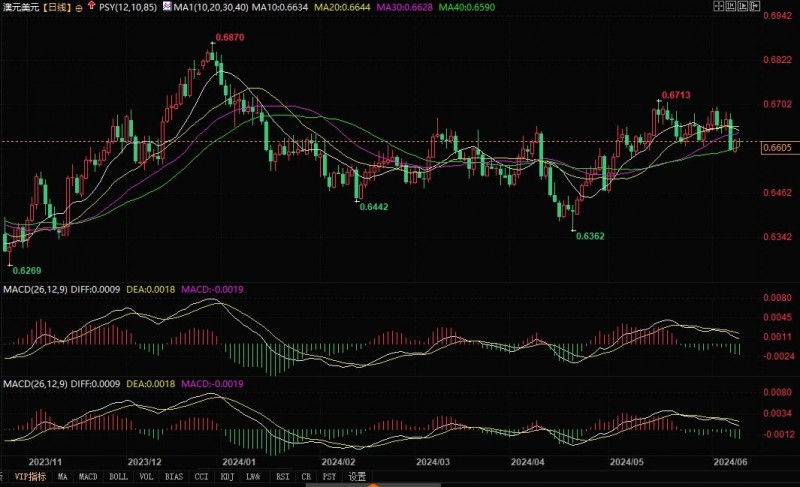Click the four-pane grid layout icon
Viewport: 800px width, 487px height.
point(718,6)
